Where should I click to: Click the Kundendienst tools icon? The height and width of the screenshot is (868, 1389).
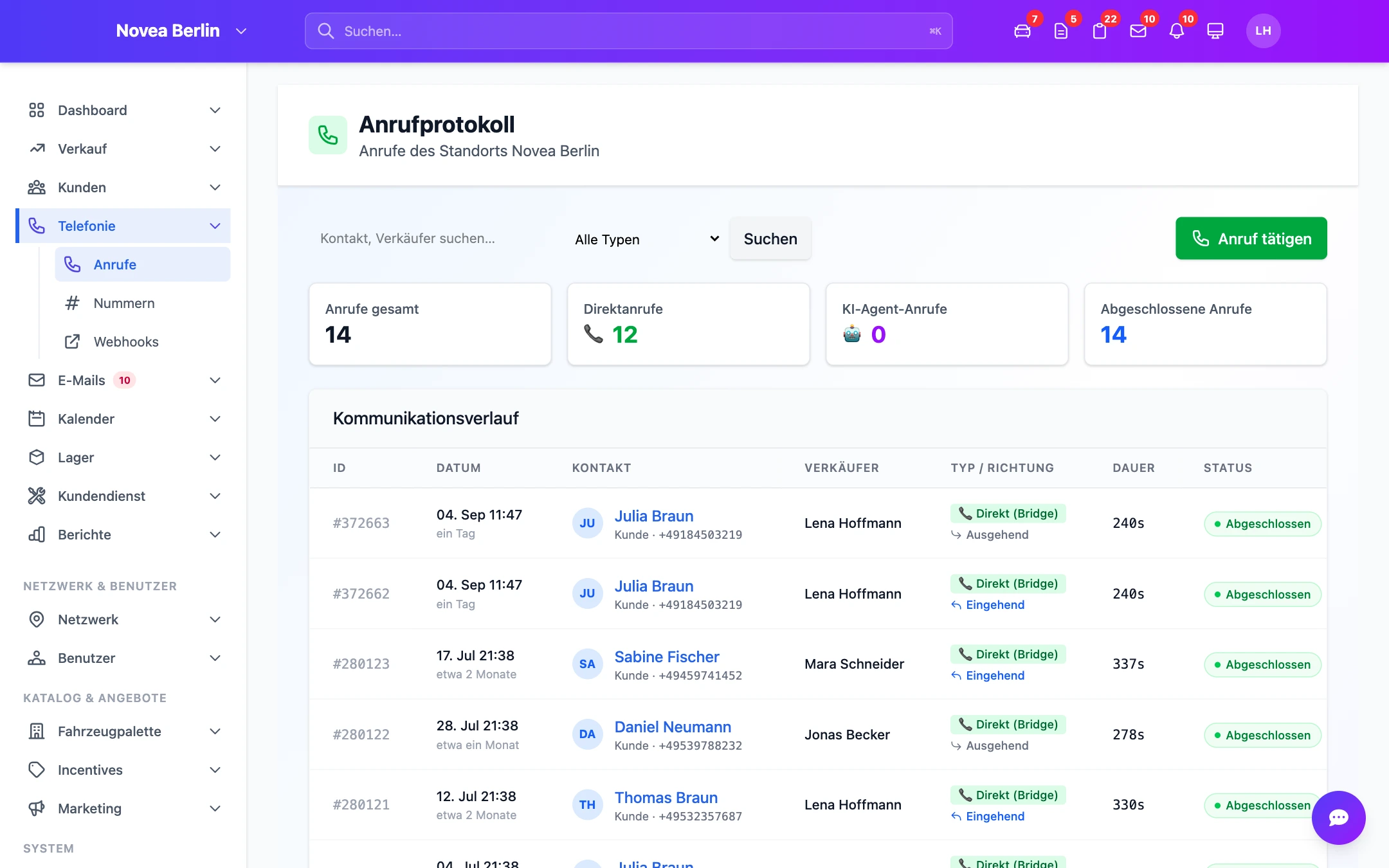37,496
